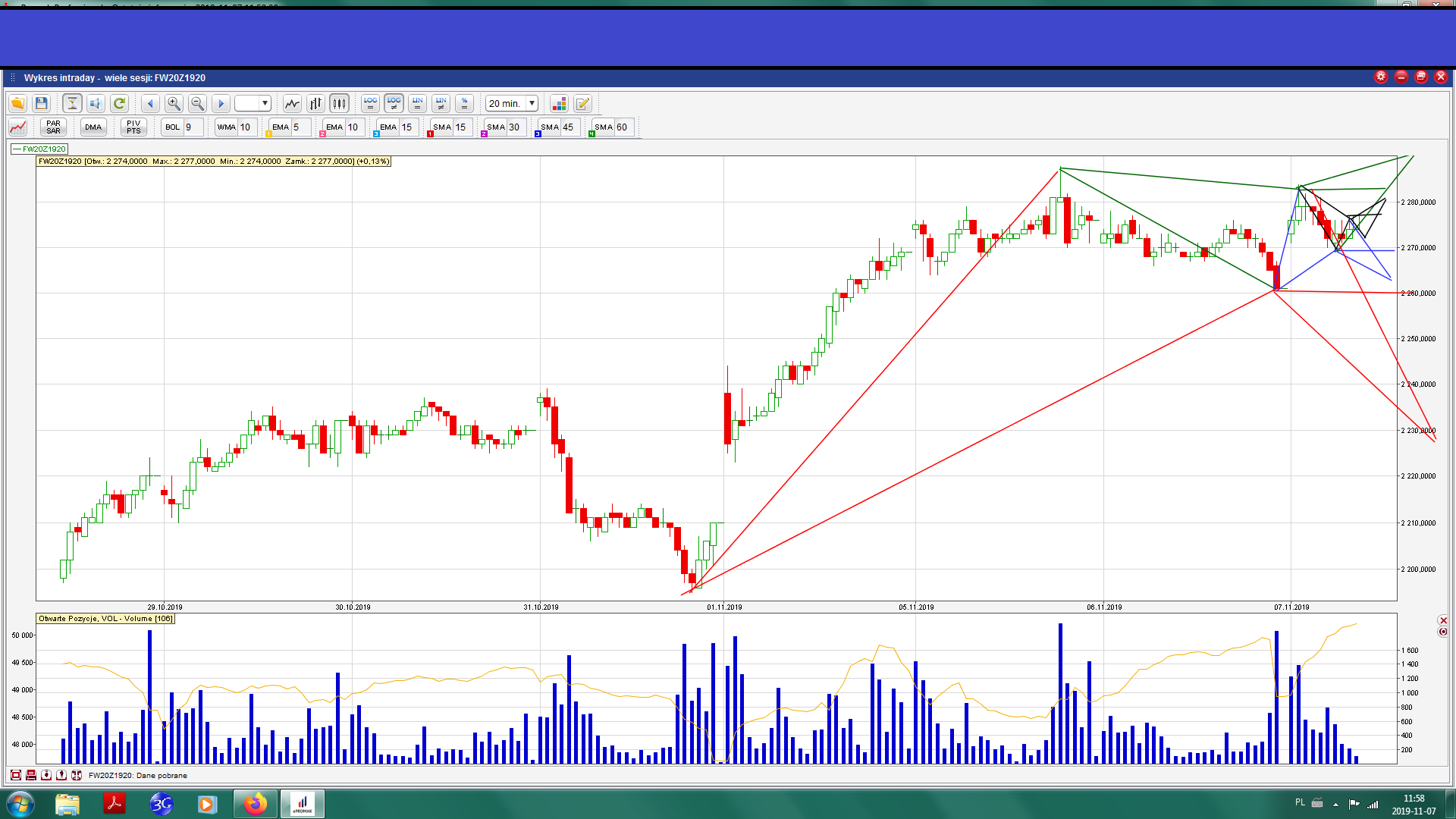Image resolution: width=1456 pixels, height=819 pixels.
Task: Select the candlestick chart type icon
Action: pos(339,104)
